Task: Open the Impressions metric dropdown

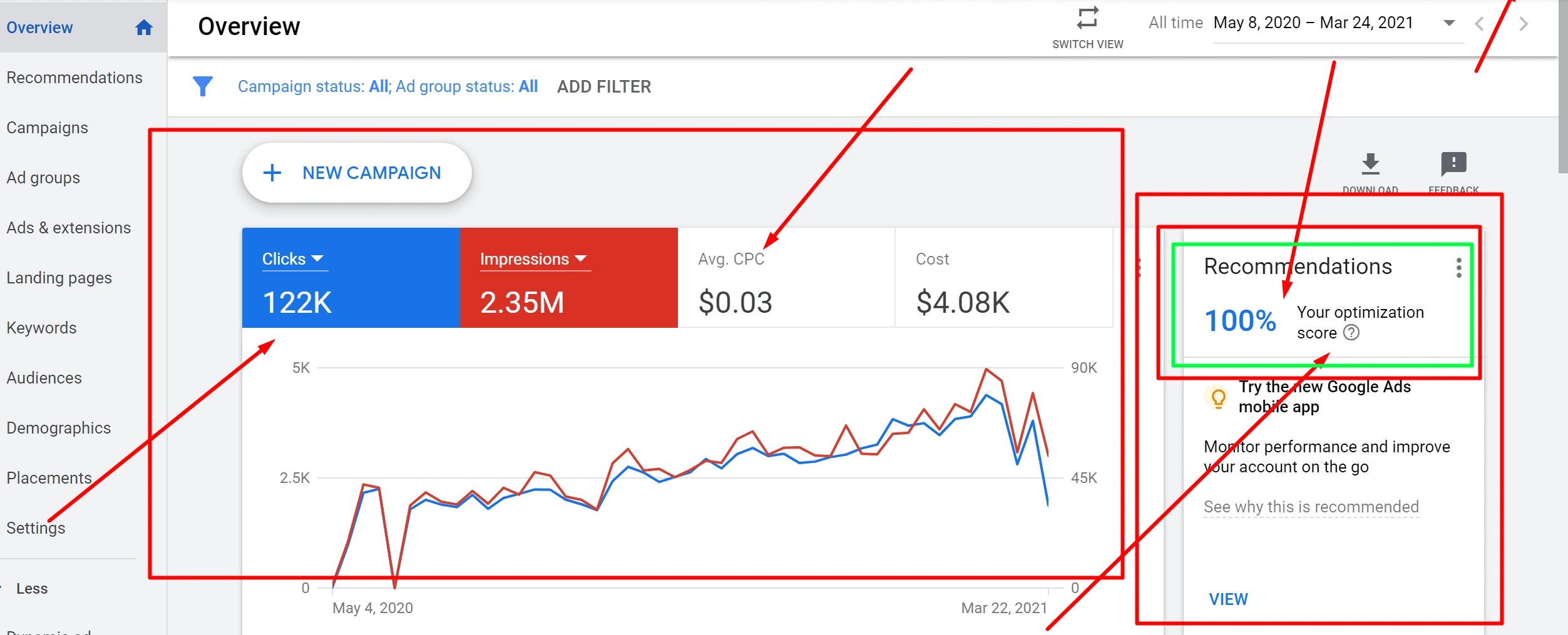Action: tap(535, 259)
